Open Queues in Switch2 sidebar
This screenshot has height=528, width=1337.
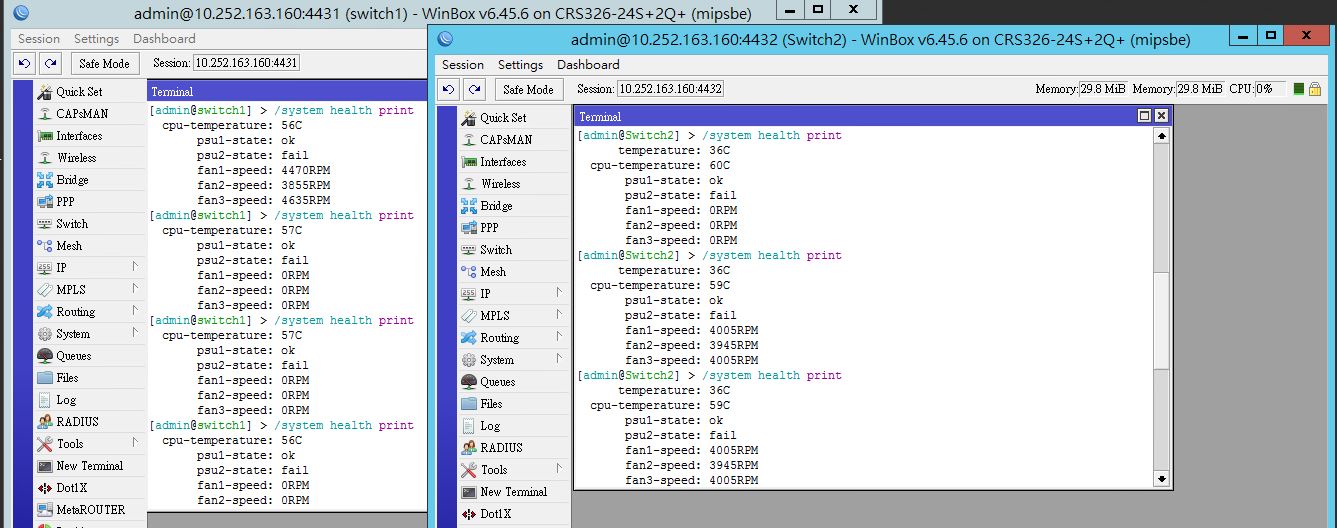(513, 382)
